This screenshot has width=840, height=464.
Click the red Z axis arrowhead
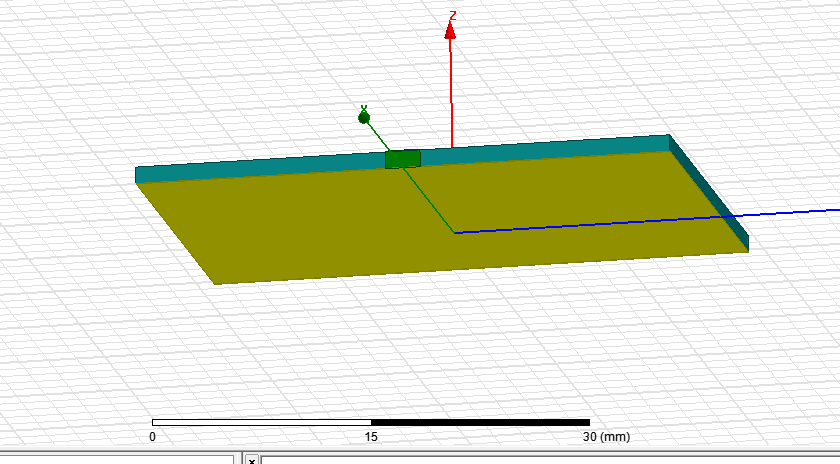451,32
